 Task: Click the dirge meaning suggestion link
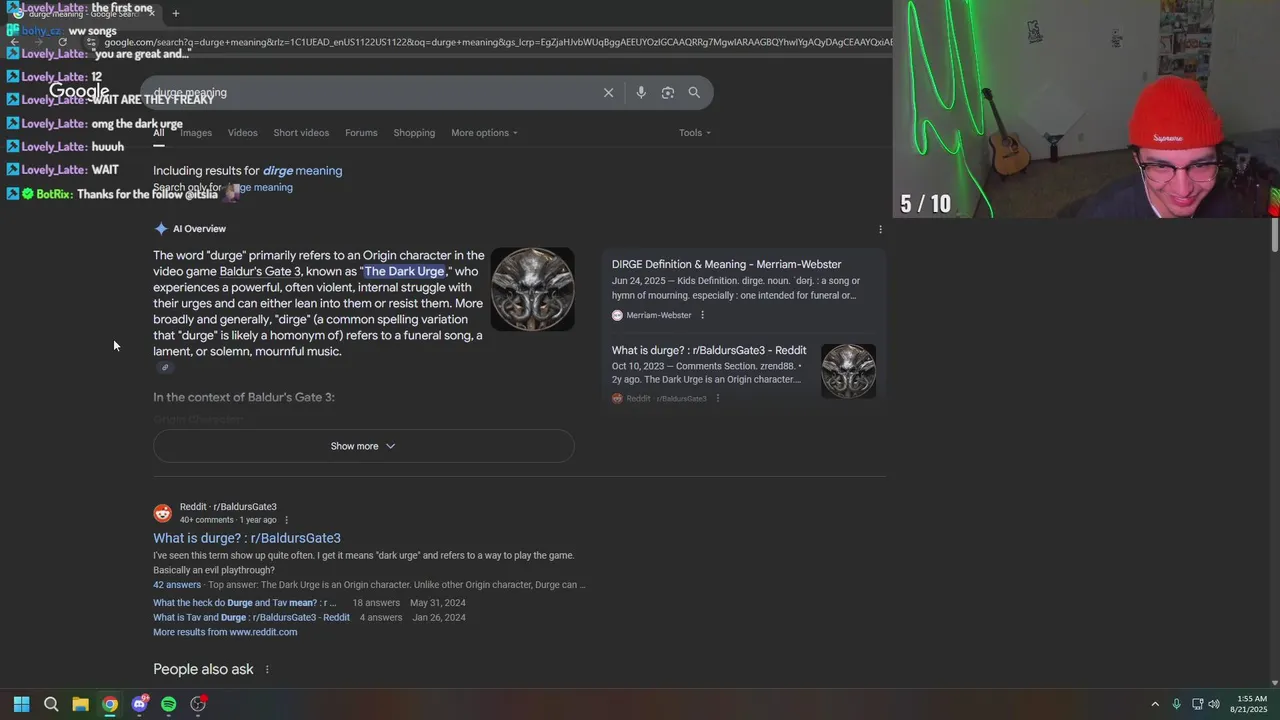[302, 171]
